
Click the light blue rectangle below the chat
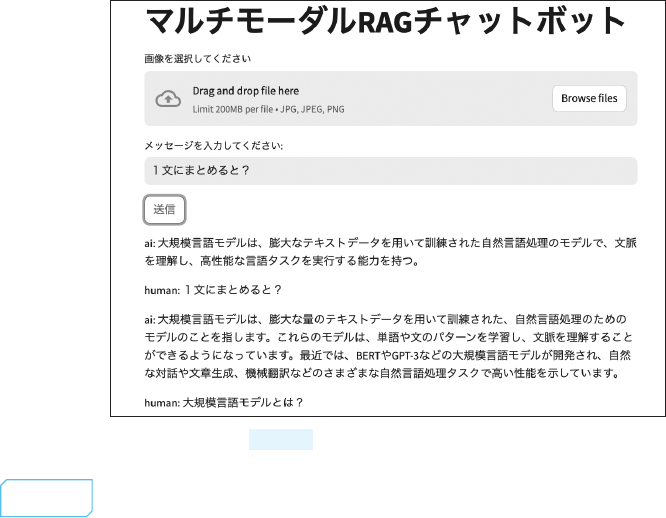(281, 440)
